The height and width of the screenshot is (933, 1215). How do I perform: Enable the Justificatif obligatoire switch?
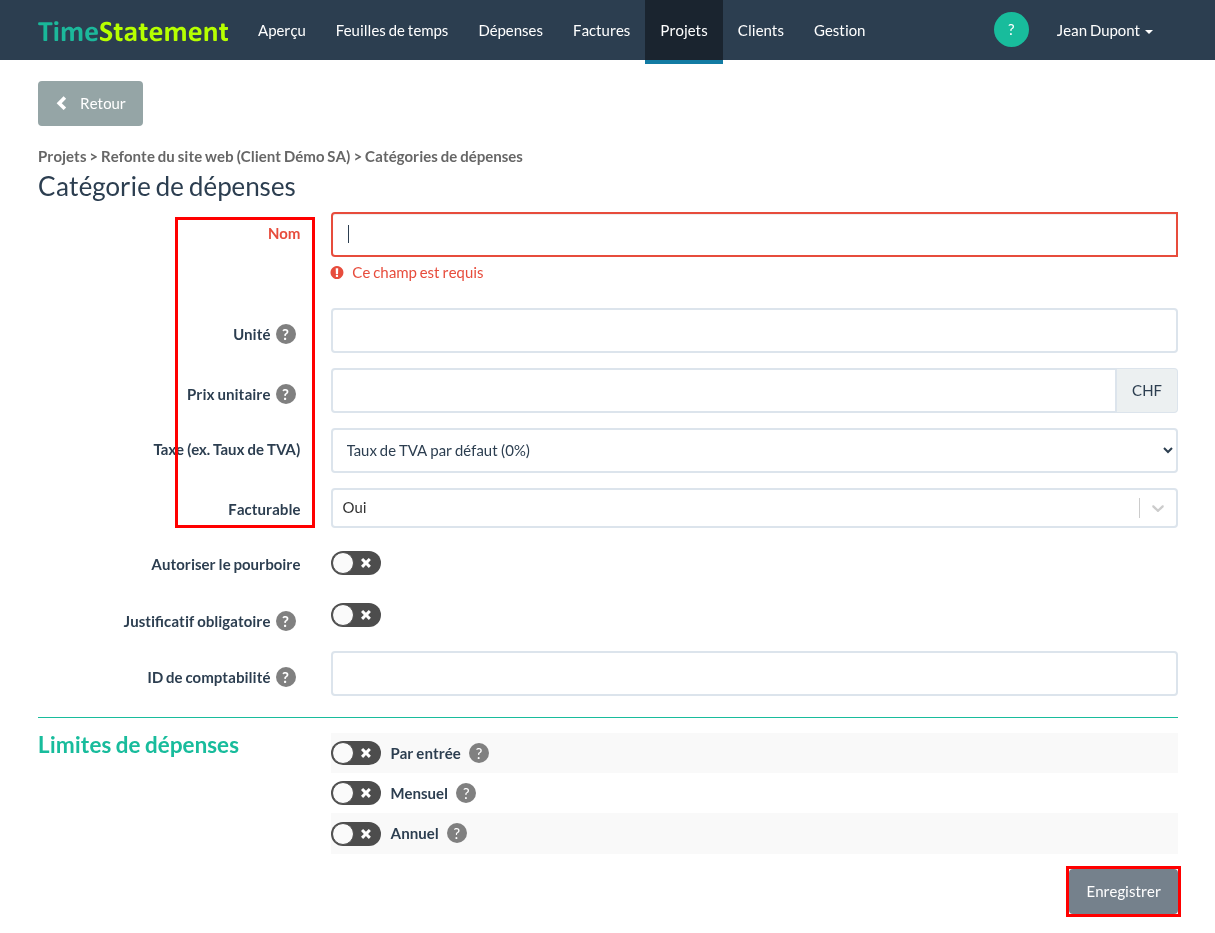point(356,614)
